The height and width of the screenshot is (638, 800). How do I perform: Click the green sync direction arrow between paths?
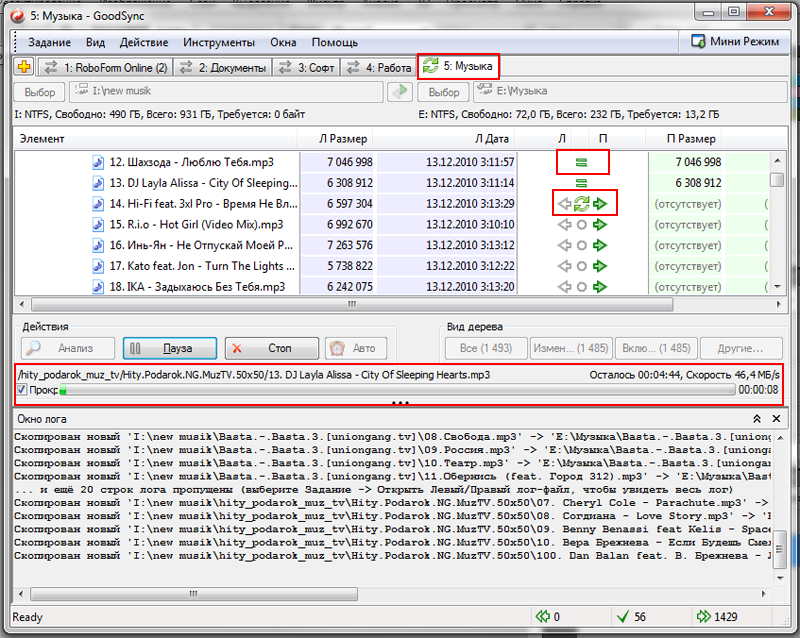coord(400,92)
